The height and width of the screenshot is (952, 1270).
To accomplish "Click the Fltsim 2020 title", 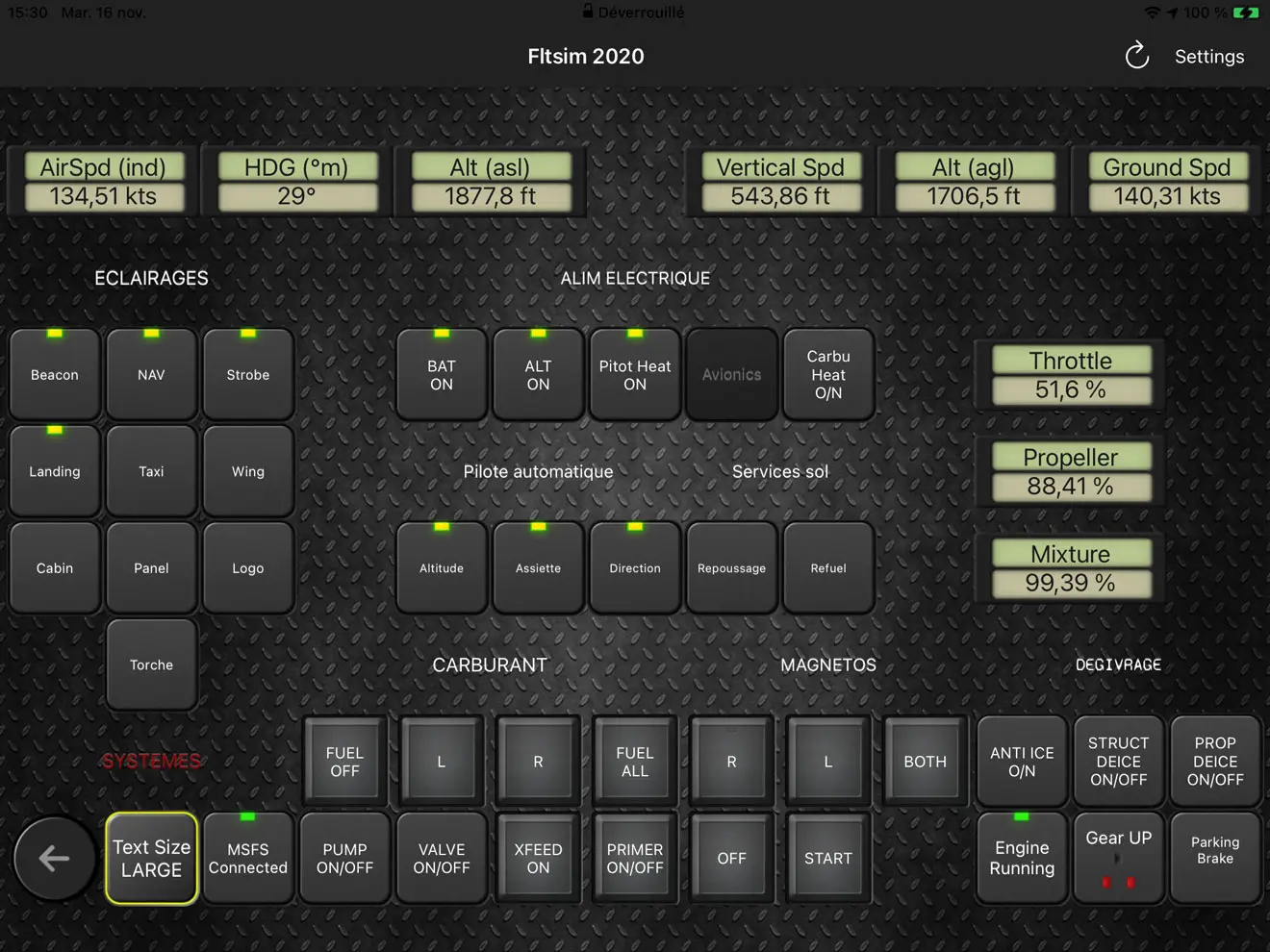I will click(x=586, y=56).
